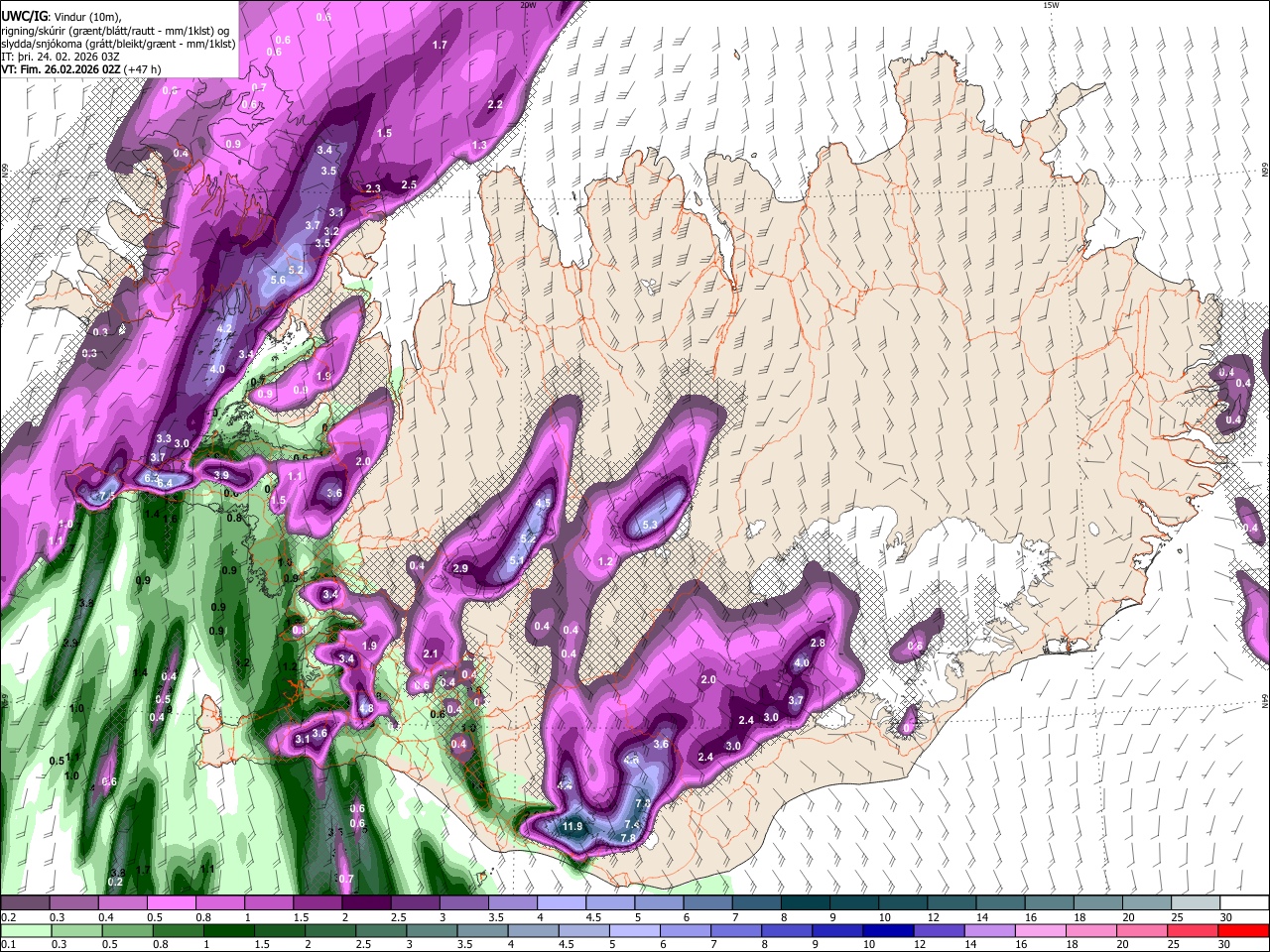Pick the white swatch ending the snow scale
This screenshot has width=1270, height=952.
[1244, 902]
